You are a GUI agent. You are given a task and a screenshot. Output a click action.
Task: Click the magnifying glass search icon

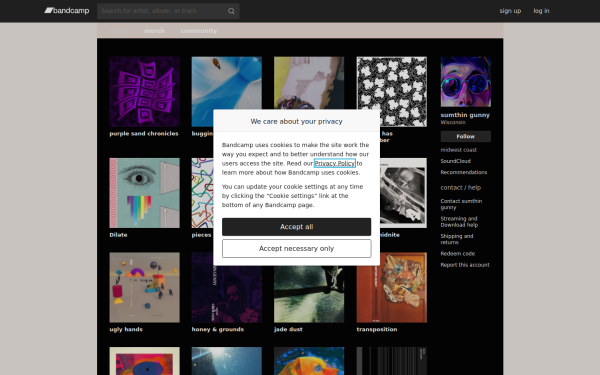231,11
